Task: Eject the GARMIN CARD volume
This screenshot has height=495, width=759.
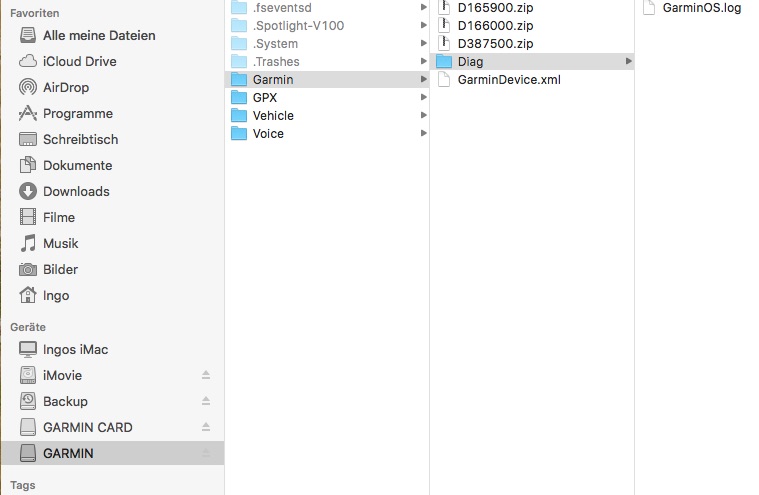Action: 206,427
